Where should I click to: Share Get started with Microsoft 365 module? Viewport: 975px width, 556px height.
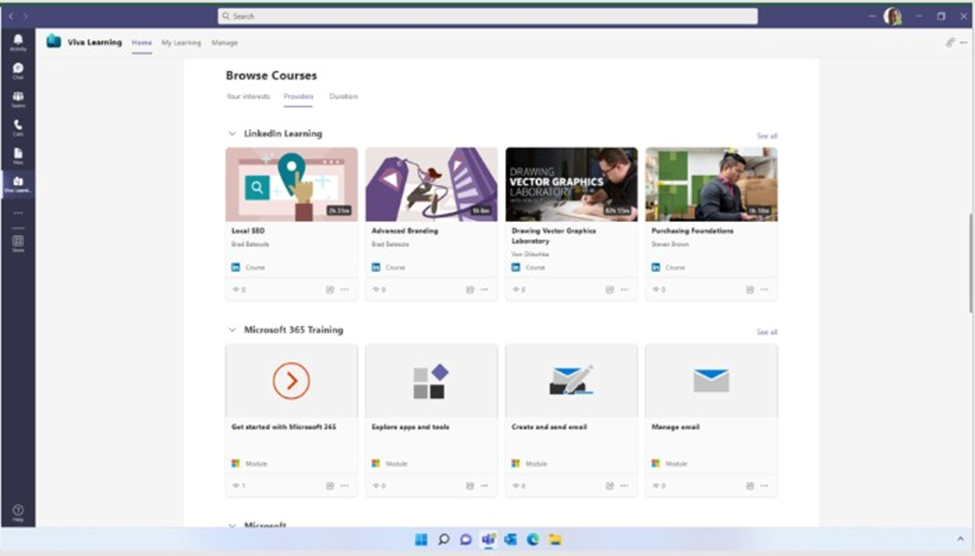(x=330, y=486)
